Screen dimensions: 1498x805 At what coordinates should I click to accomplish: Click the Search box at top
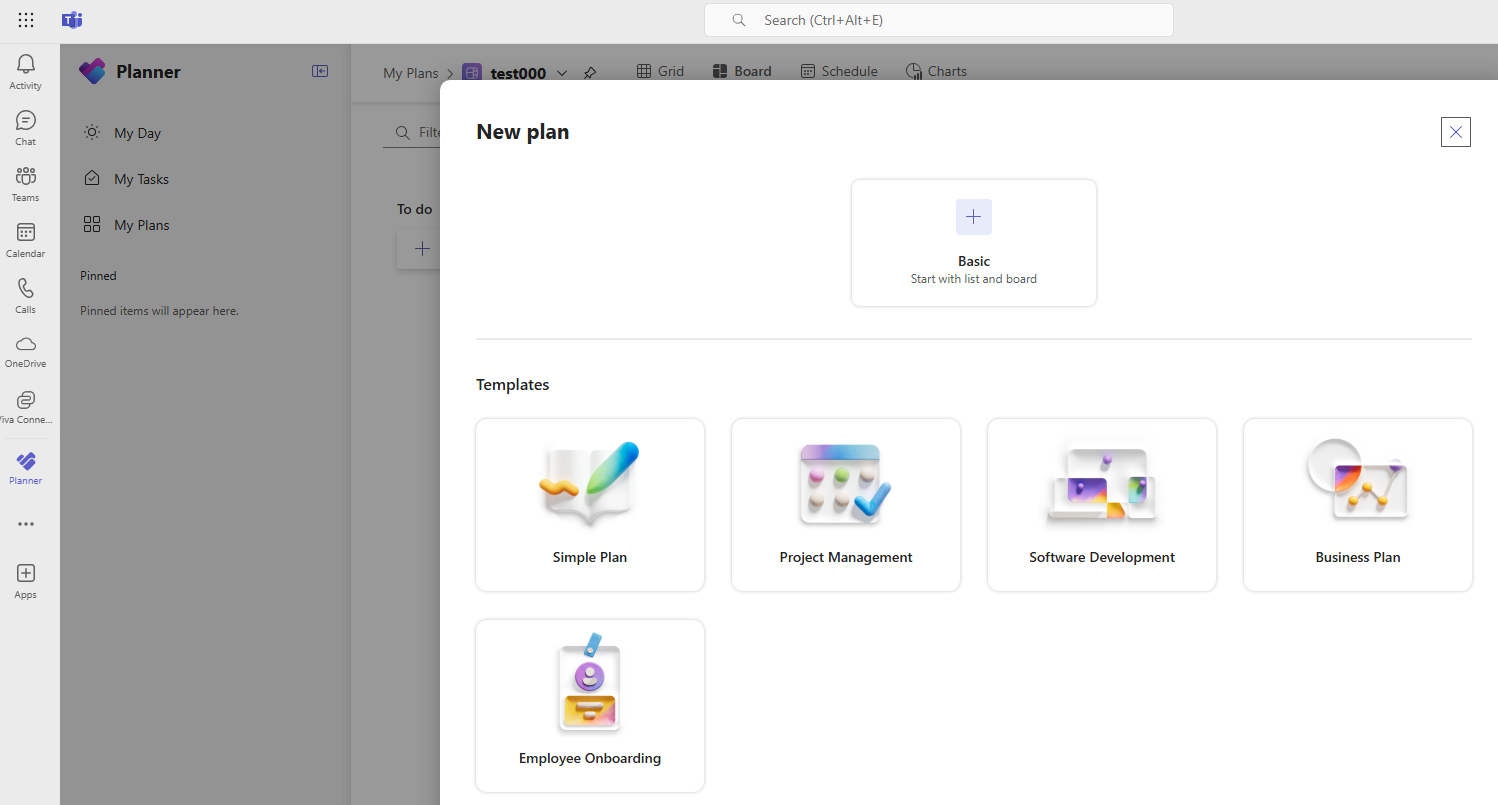(939, 20)
